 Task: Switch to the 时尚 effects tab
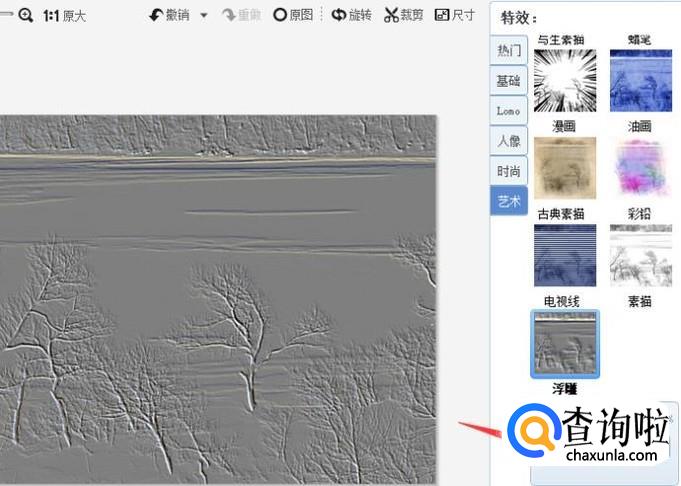(509, 171)
